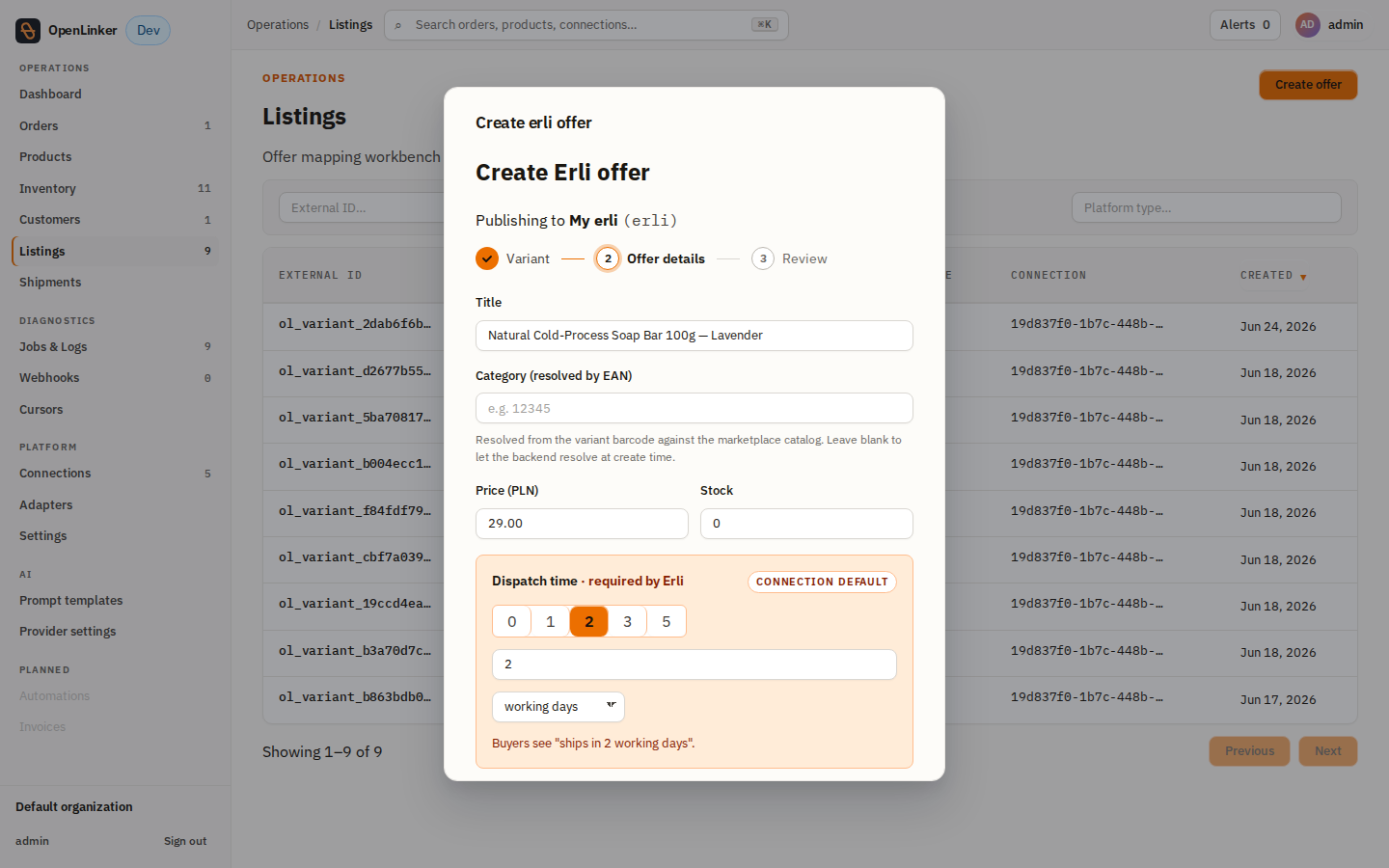Click the admin avatar icon
The height and width of the screenshot is (868, 1389).
(x=1307, y=25)
